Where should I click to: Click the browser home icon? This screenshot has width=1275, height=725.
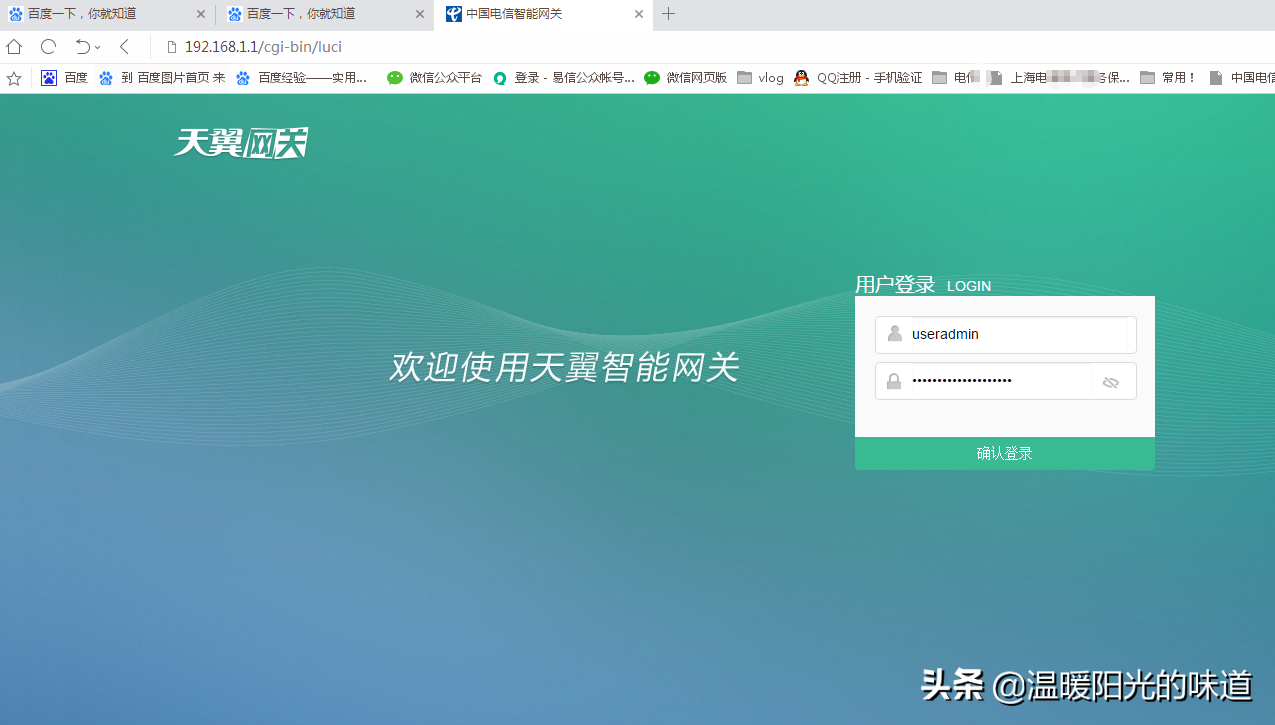(14, 47)
